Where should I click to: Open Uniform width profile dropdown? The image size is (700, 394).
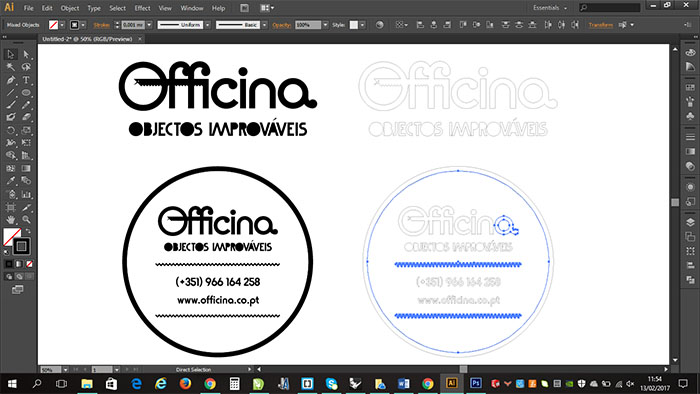pos(207,25)
